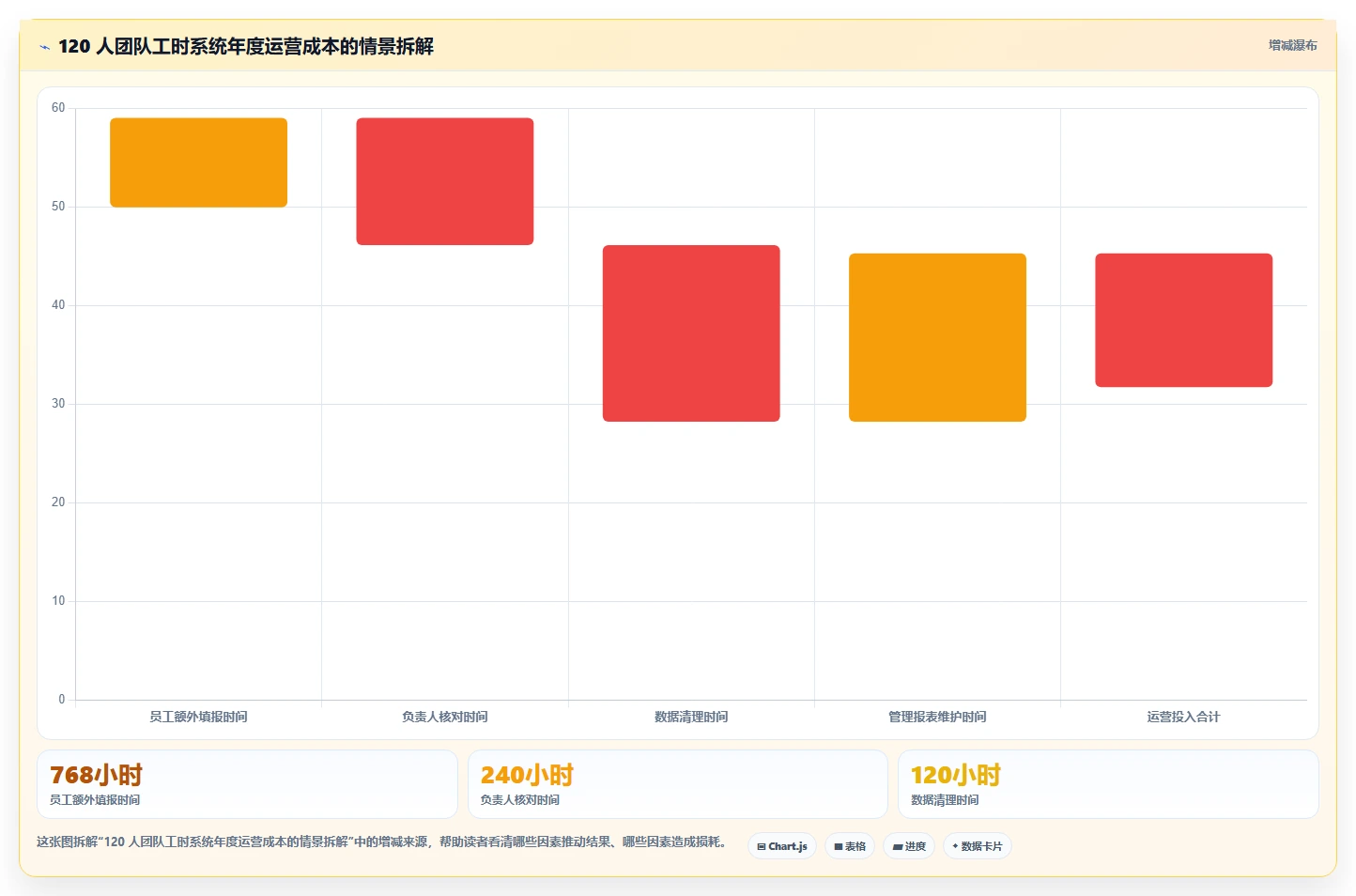Click the x-axis label 数据清理时间

[691, 717]
